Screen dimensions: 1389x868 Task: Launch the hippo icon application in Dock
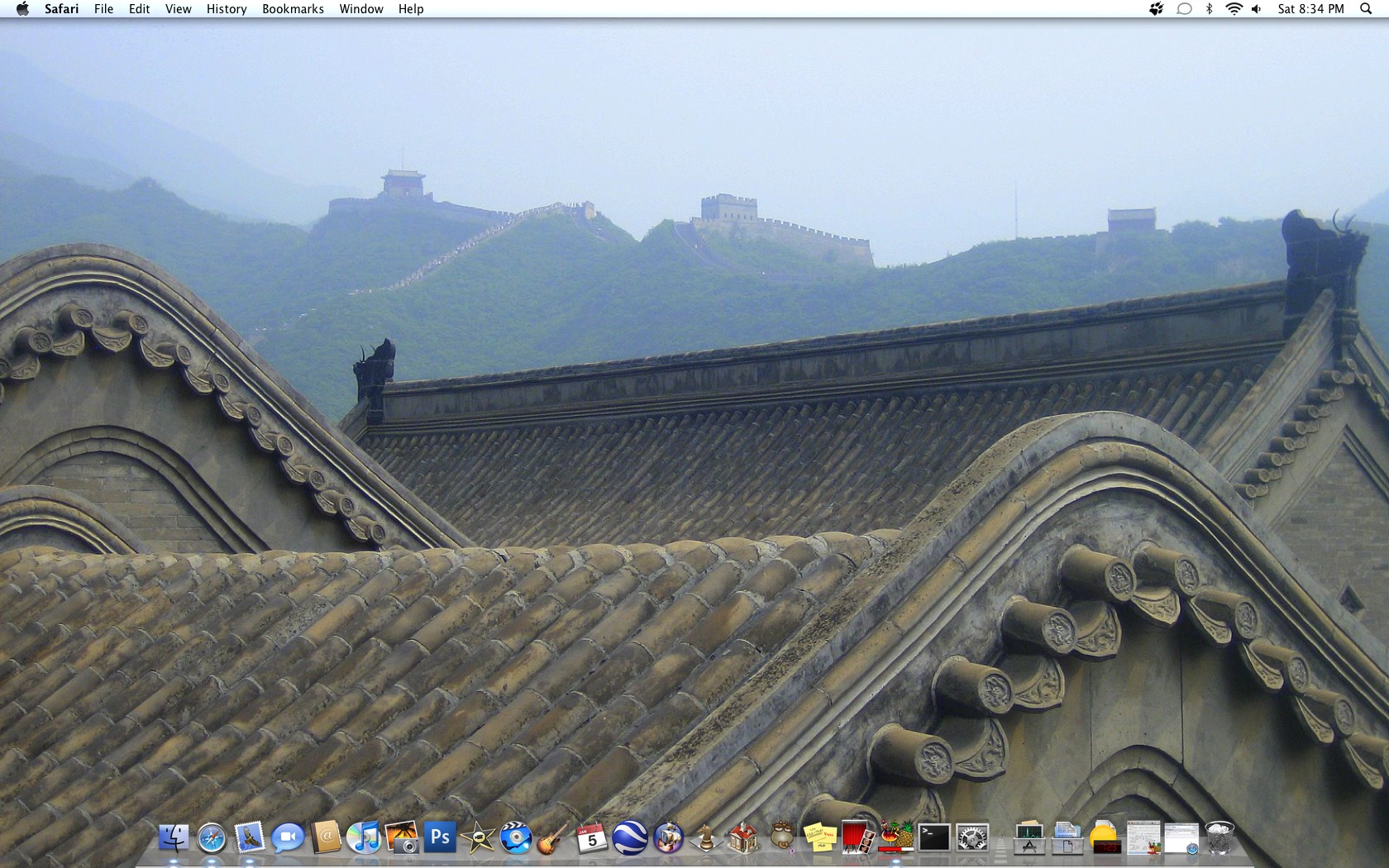(x=781, y=837)
